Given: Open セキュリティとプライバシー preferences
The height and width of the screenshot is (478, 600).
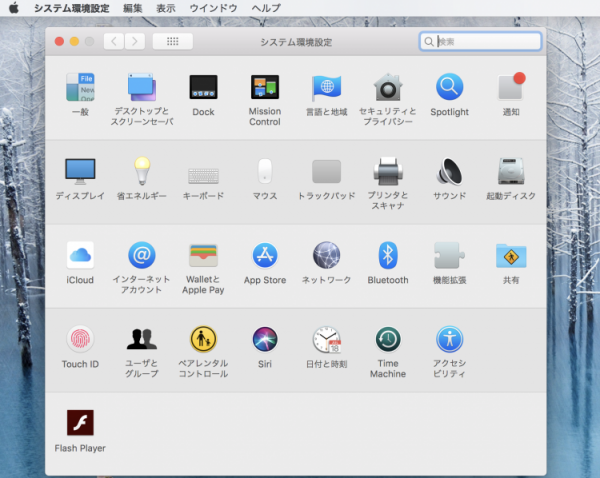Looking at the screenshot, I should (388, 88).
